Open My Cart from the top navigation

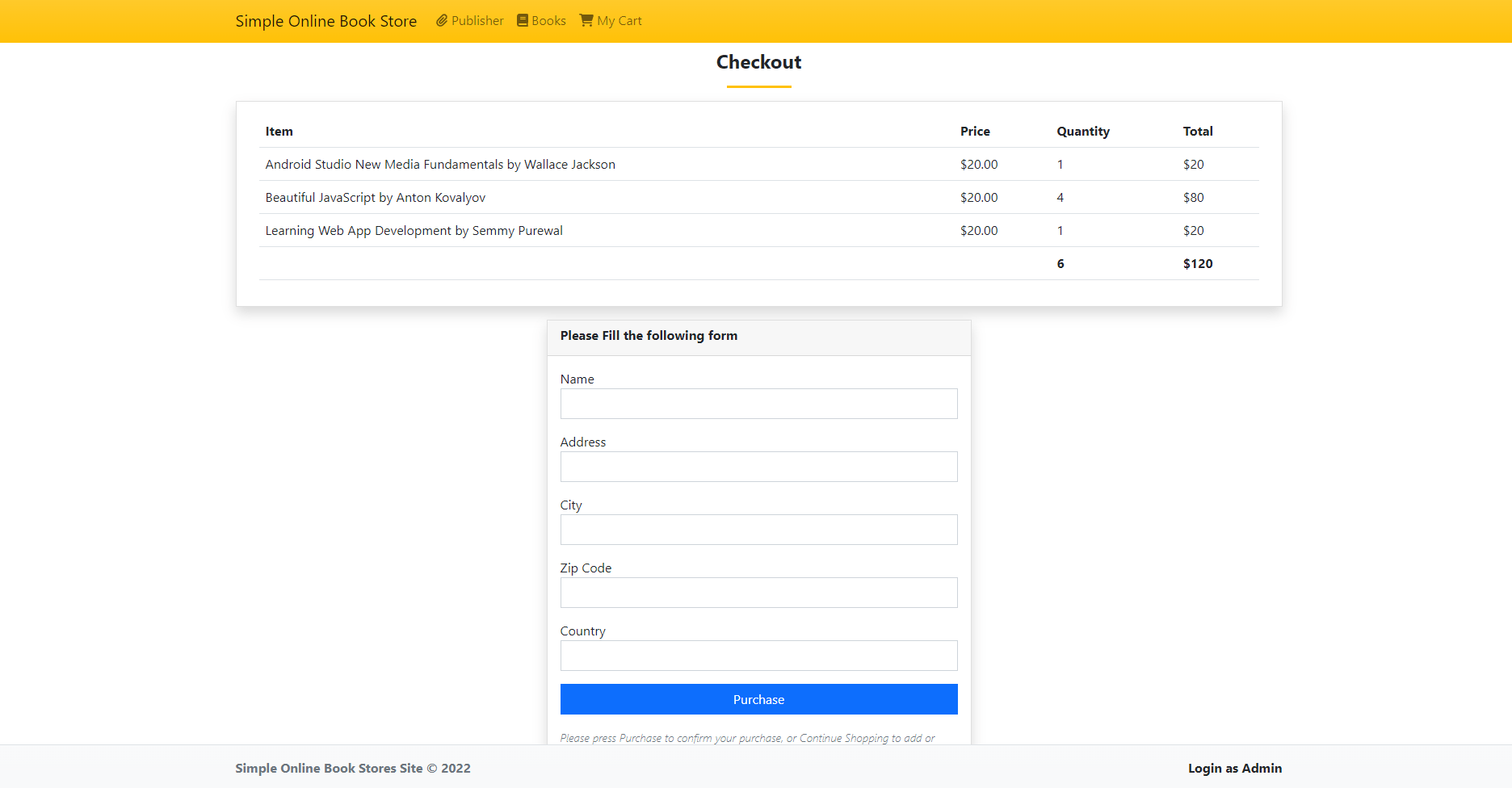click(618, 20)
